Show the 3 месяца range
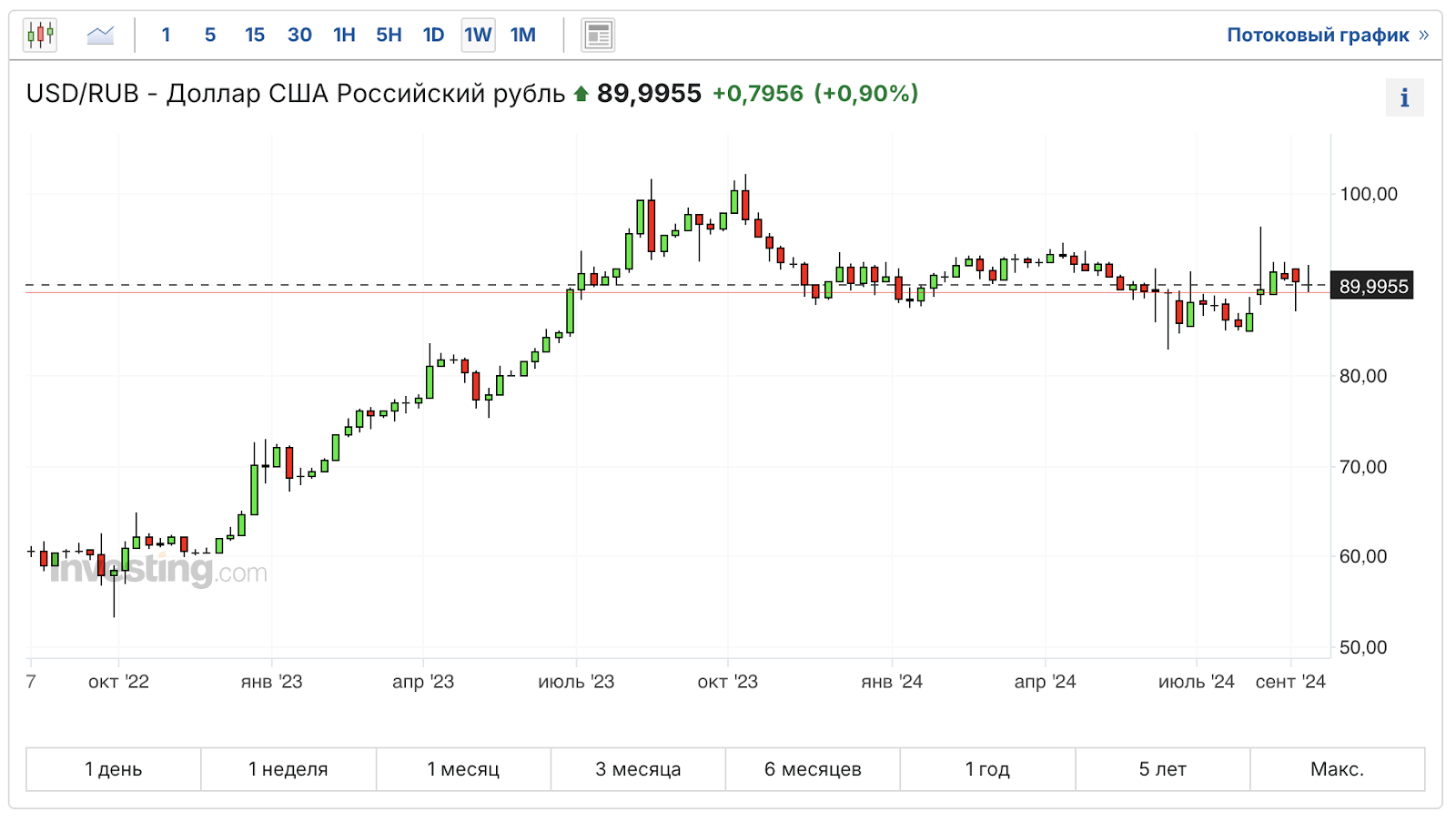Screen dimensions: 1456x822 pos(638,769)
